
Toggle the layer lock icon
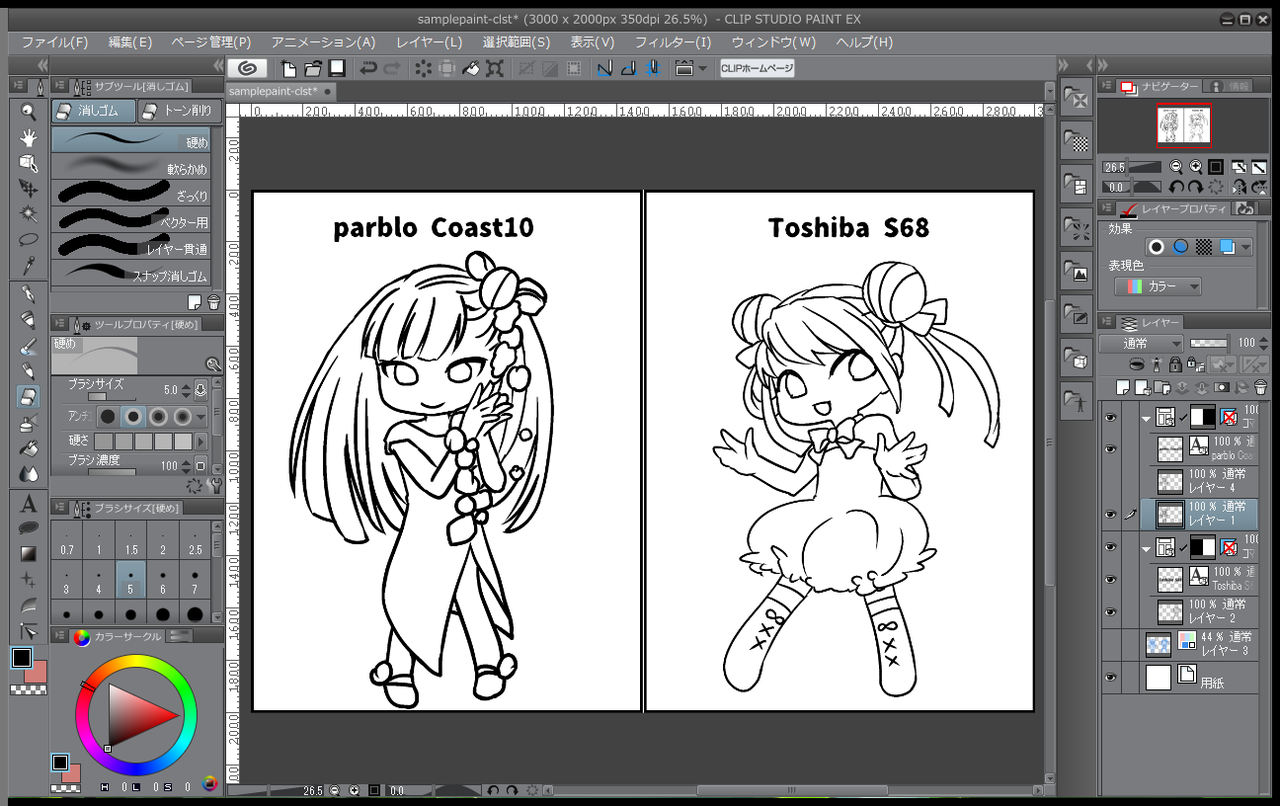1174,365
